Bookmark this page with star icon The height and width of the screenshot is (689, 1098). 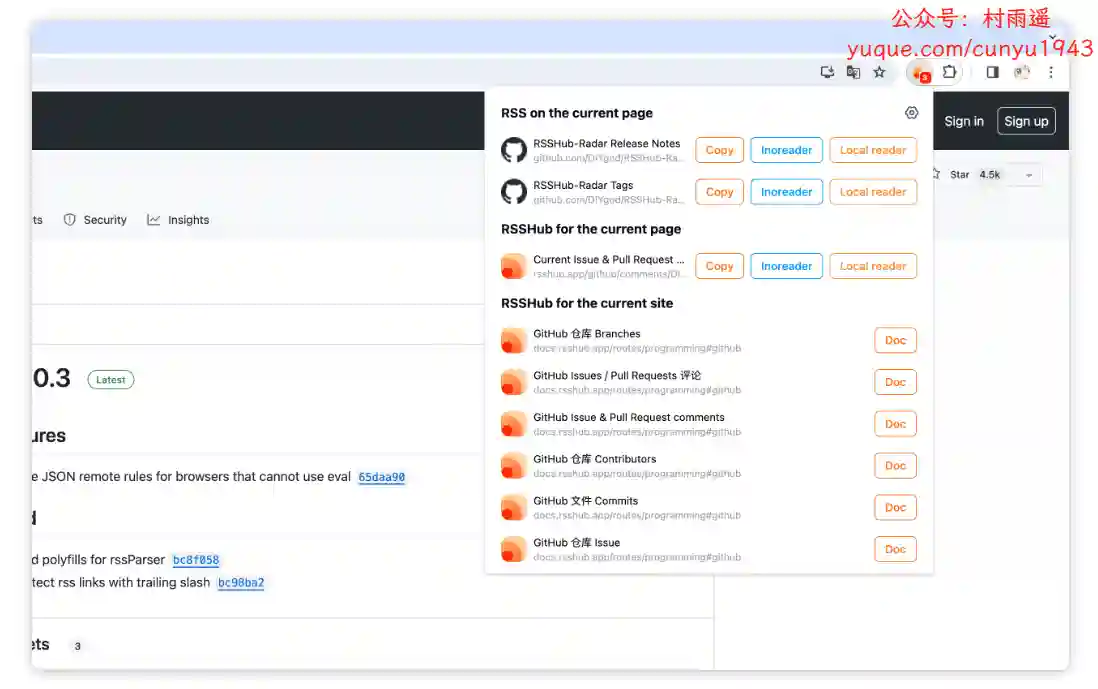point(879,72)
